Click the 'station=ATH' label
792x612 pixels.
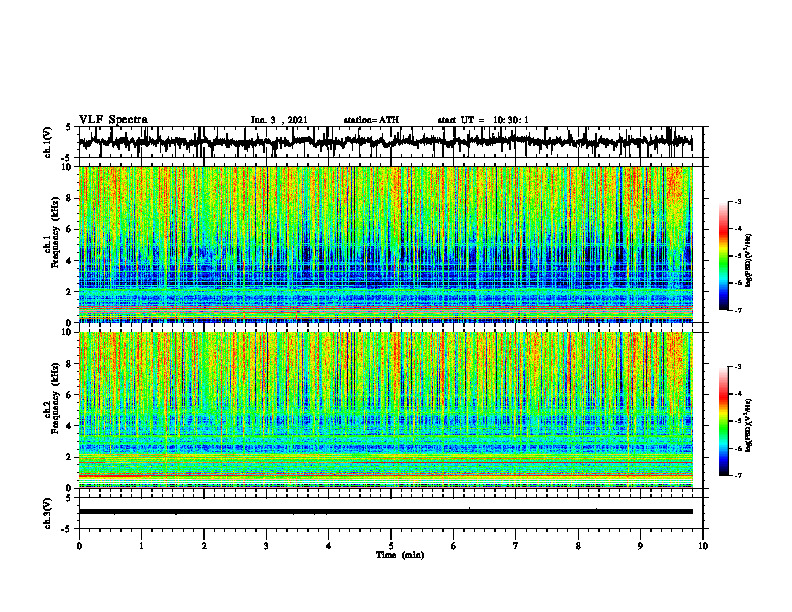371,120
